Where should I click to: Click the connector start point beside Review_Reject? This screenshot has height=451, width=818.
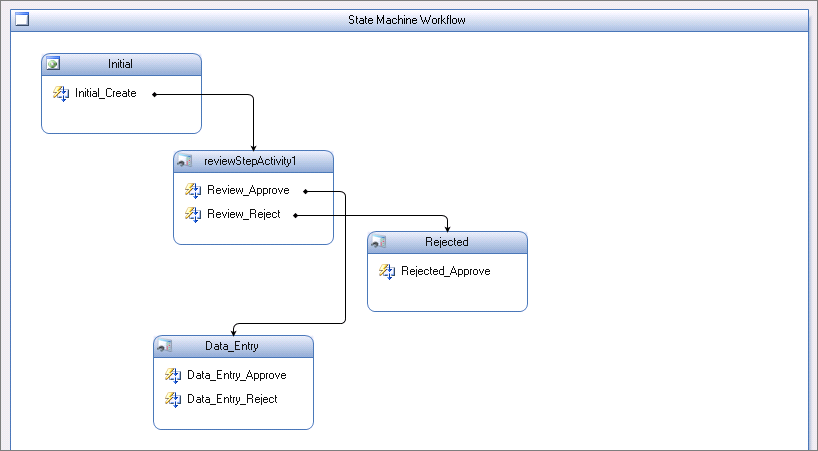point(295,215)
